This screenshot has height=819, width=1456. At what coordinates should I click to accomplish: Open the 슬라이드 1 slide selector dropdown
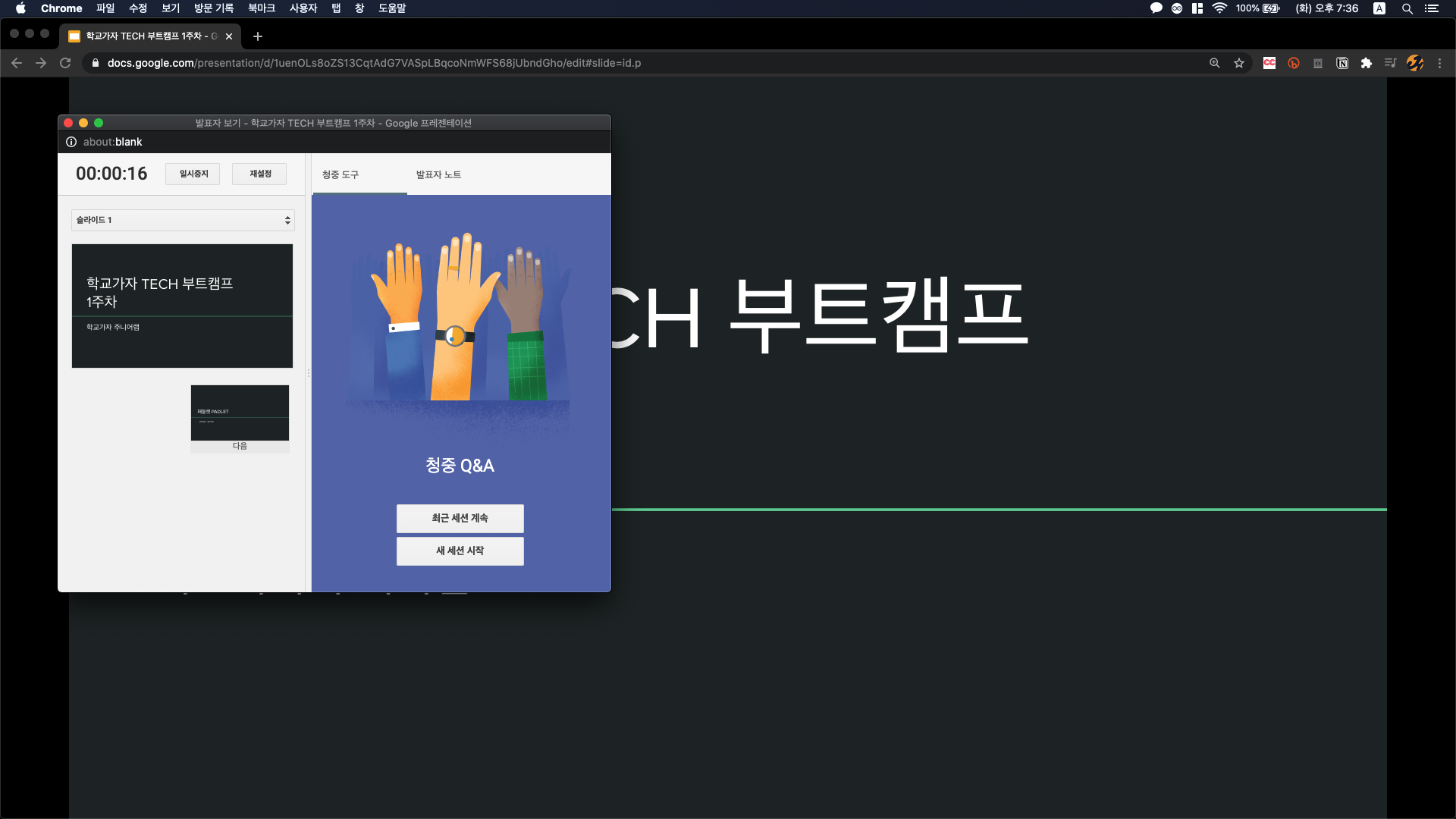[x=183, y=220]
